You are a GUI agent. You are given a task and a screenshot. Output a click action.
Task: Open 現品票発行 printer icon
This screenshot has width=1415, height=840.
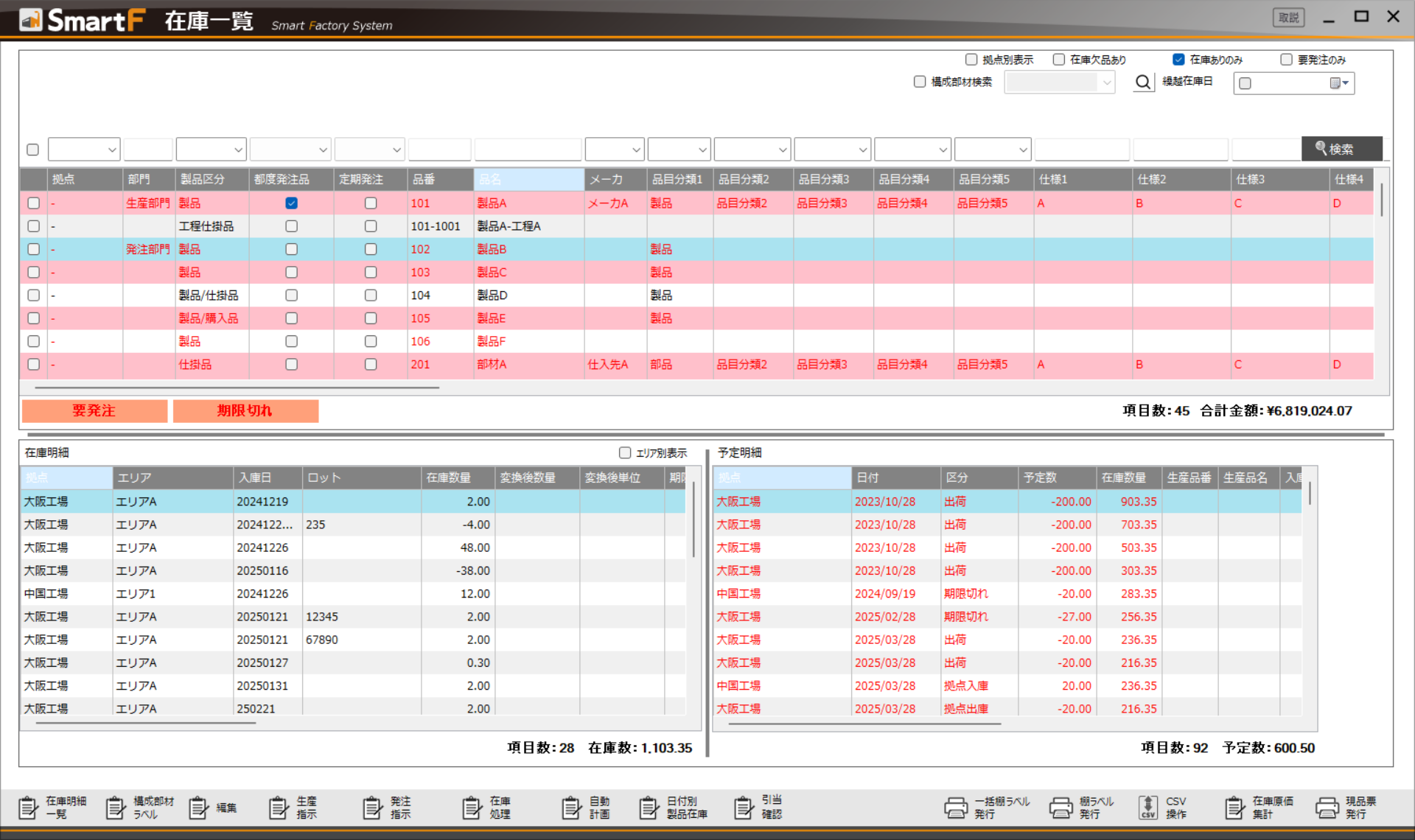1327,808
